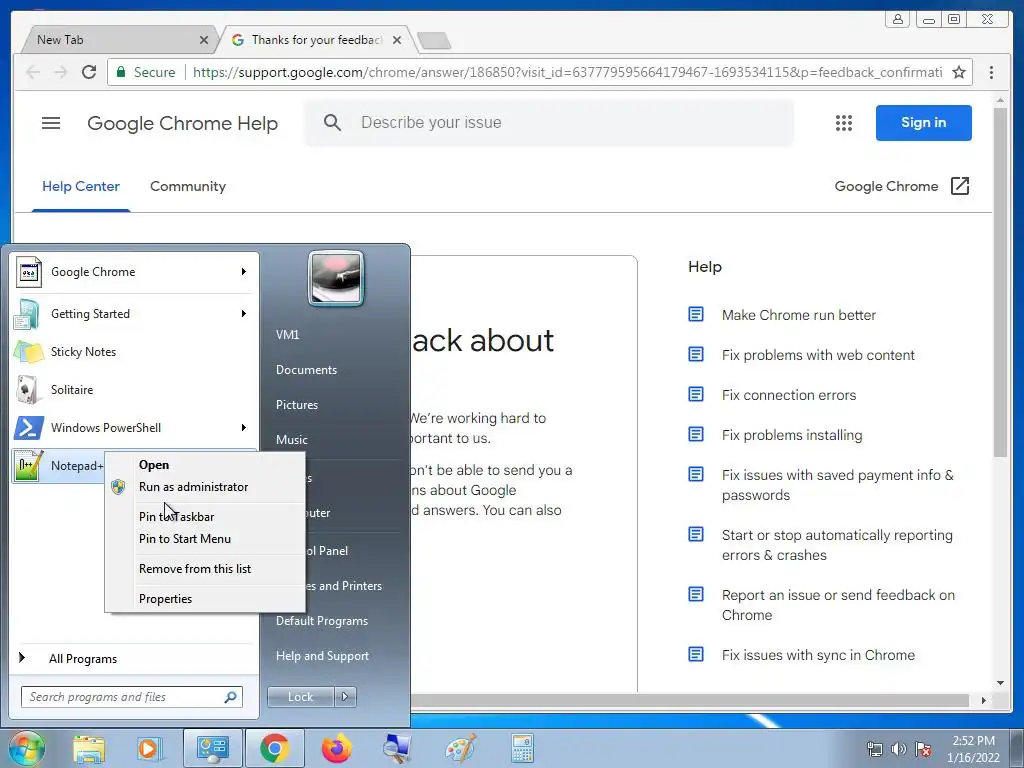1024x768 pixels.
Task: Click the blue Sign in button
Action: [x=923, y=123]
